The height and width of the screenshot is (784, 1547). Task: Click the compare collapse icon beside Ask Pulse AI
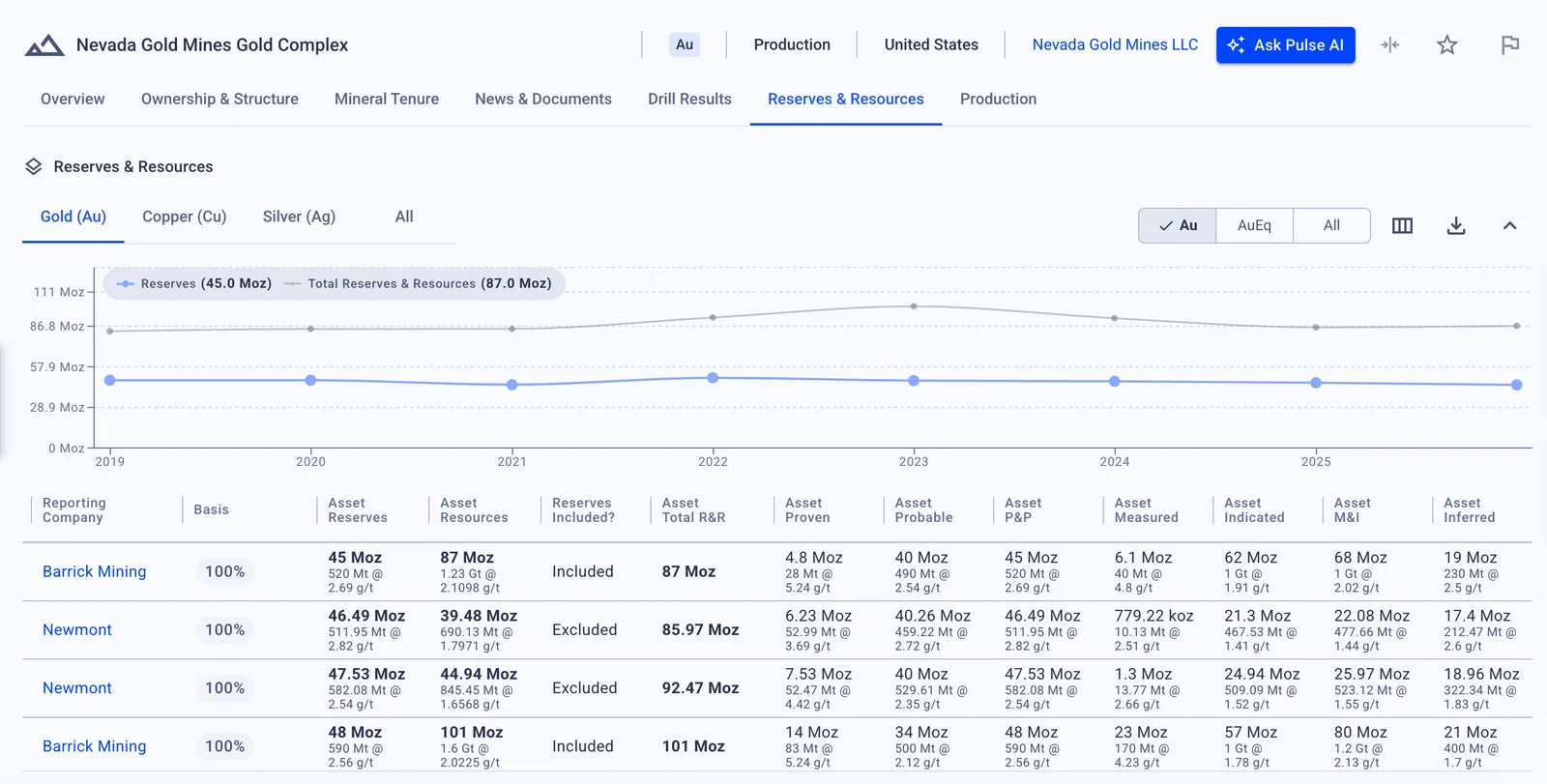[1389, 44]
